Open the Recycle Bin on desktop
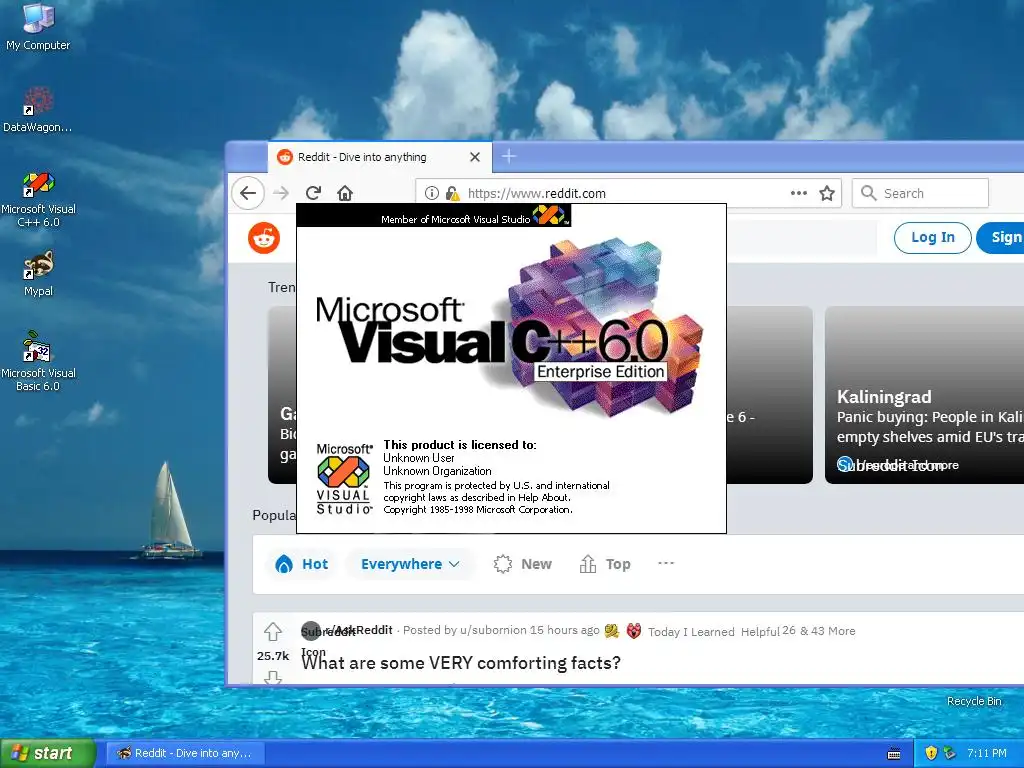The image size is (1024, 768). 974,701
